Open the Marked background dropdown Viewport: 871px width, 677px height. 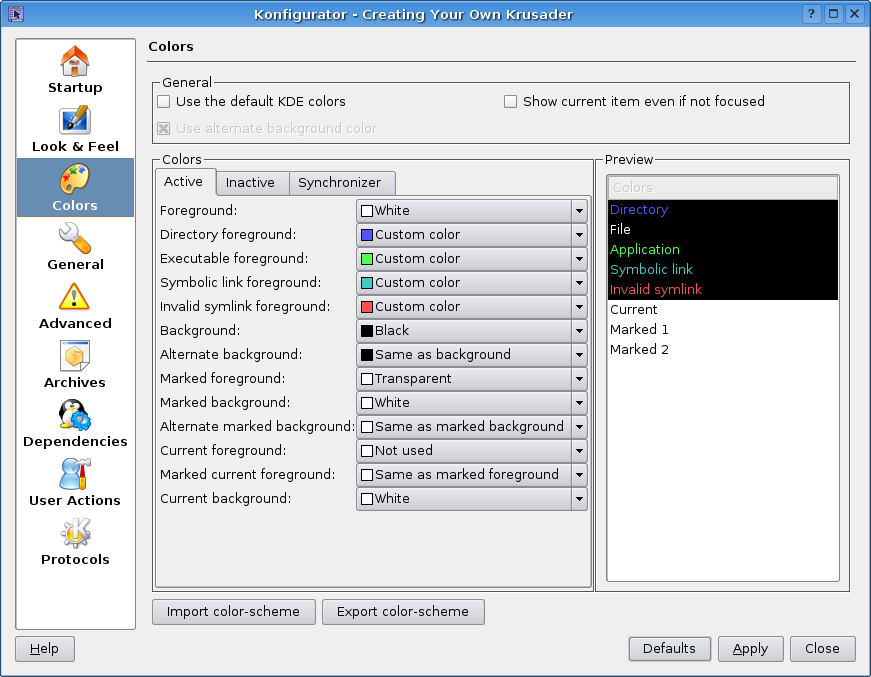point(472,403)
